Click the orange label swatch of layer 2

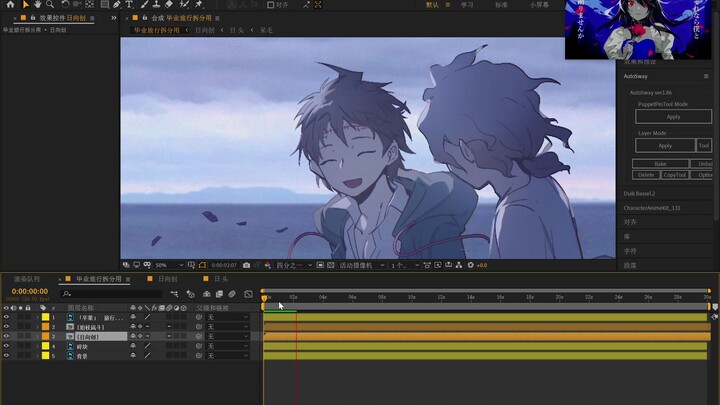click(x=45, y=327)
